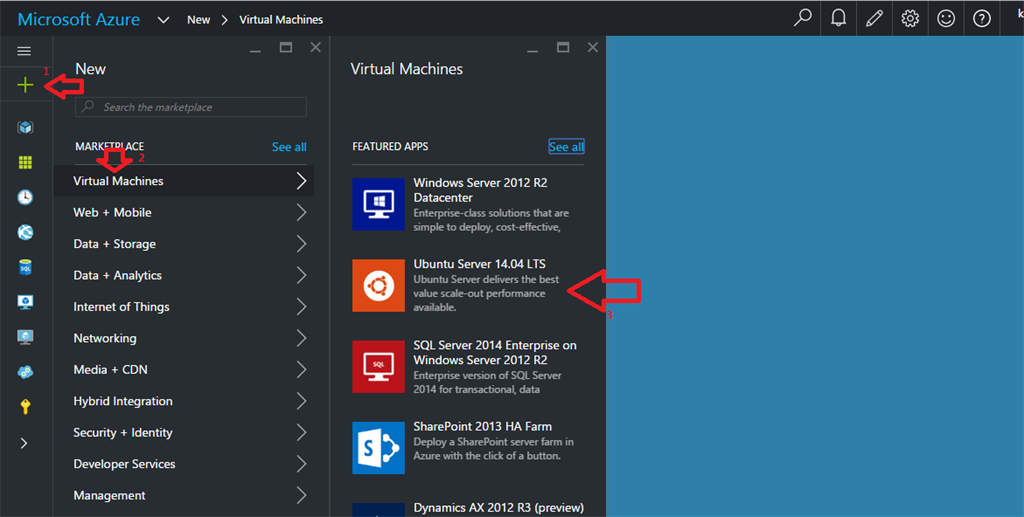The height and width of the screenshot is (517, 1024).
Task: Open Windows Server 2012 R2 Datacenter title
Action: pyautogui.click(x=480, y=190)
